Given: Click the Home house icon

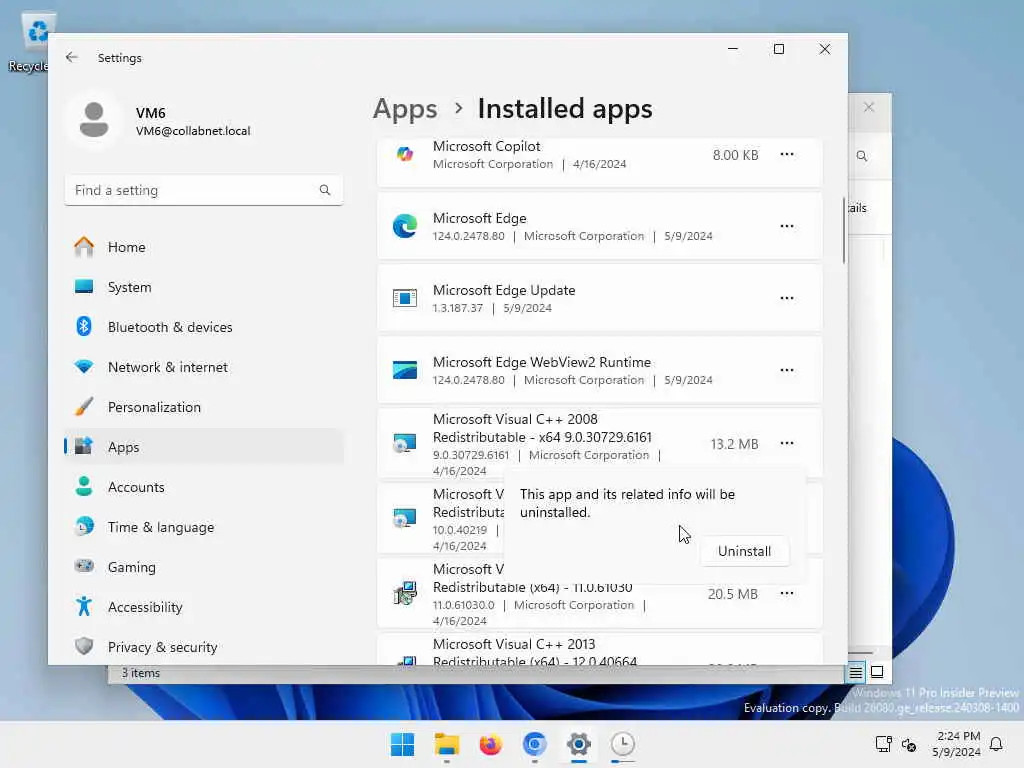Looking at the screenshot, I should click(84, 247).
